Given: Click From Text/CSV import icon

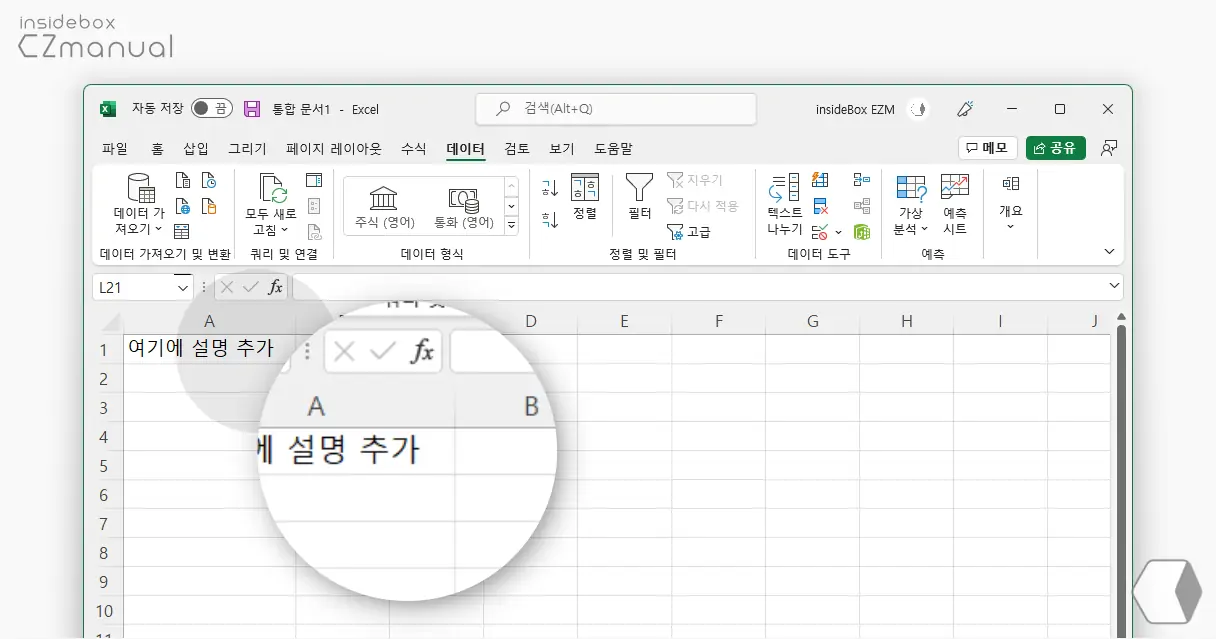Looking at the screenshot, I should click(x=182, y=181).
